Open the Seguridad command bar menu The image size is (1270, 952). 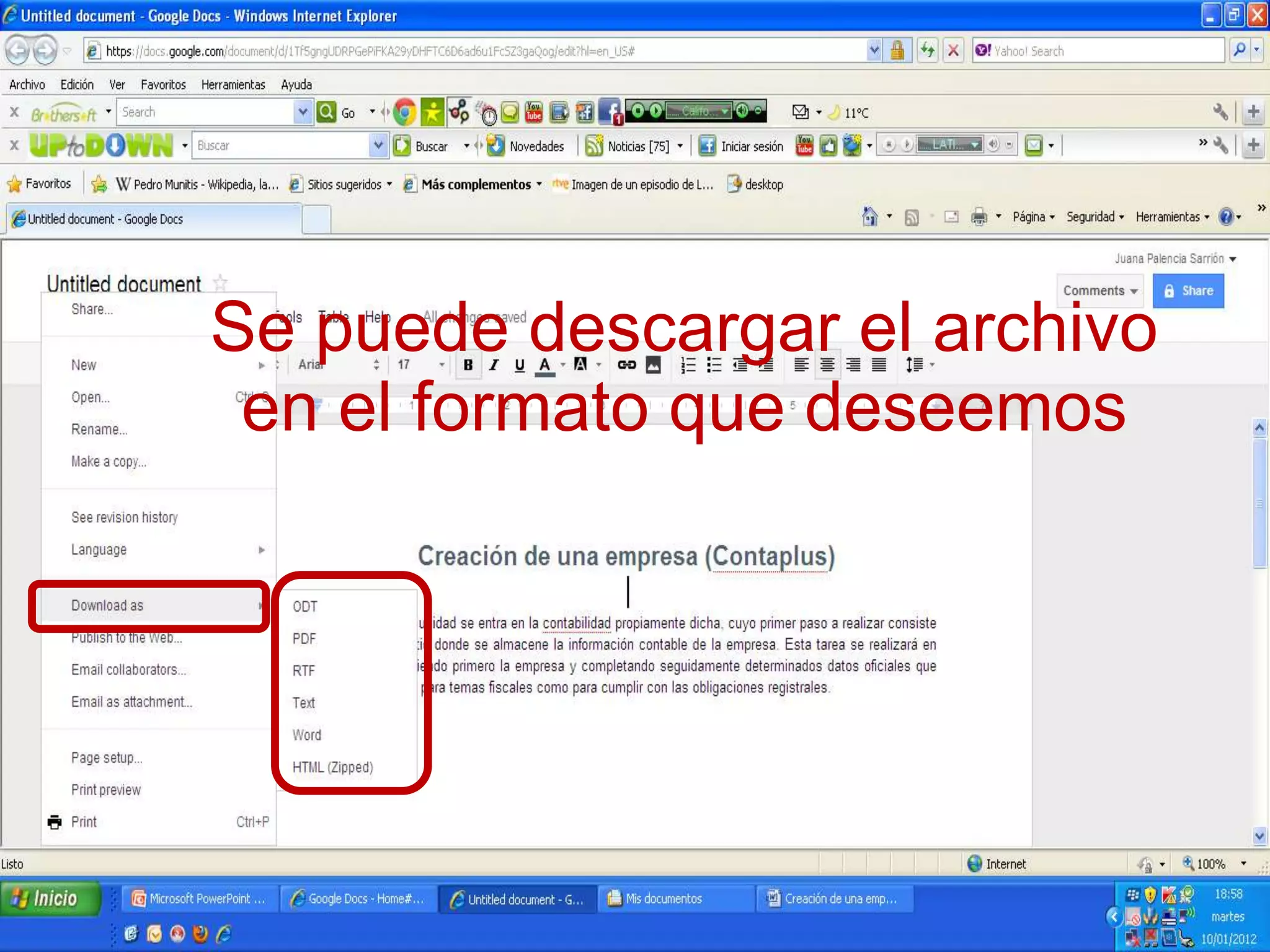coord(1095,217)
